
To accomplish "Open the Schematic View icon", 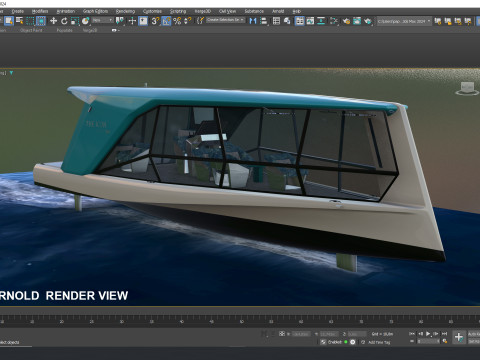I will 321,21.
